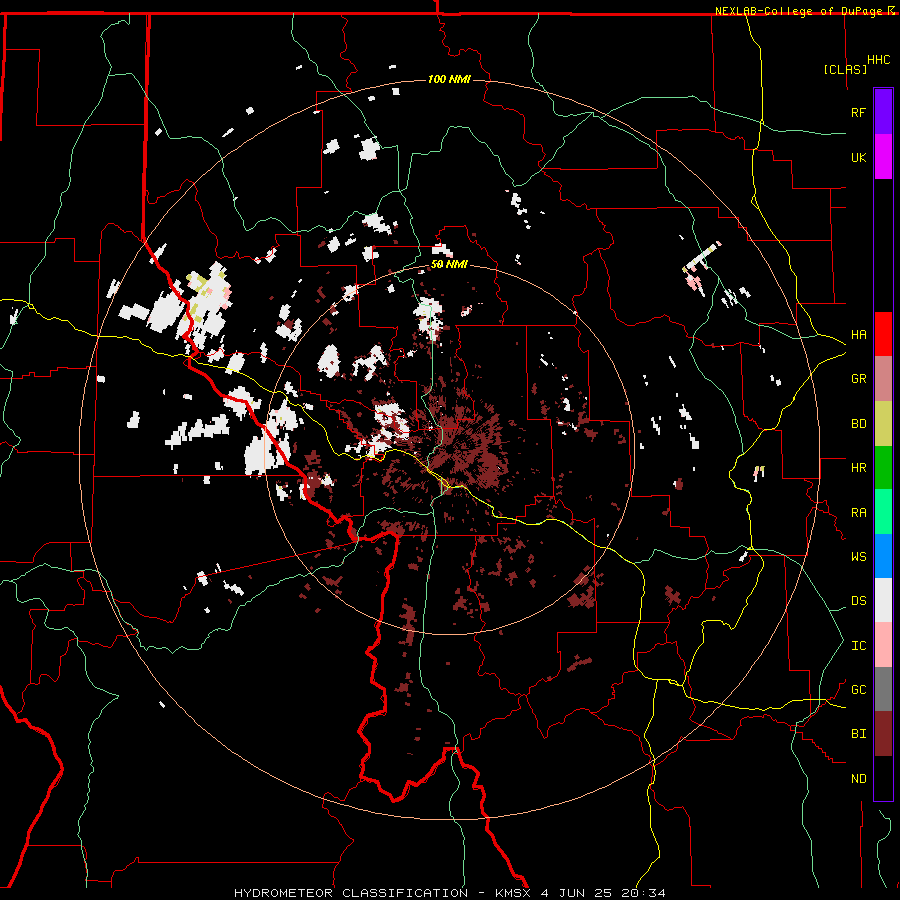Click the GC legend label
This screenshot has height=900, width=900.
tap(859, 690)
